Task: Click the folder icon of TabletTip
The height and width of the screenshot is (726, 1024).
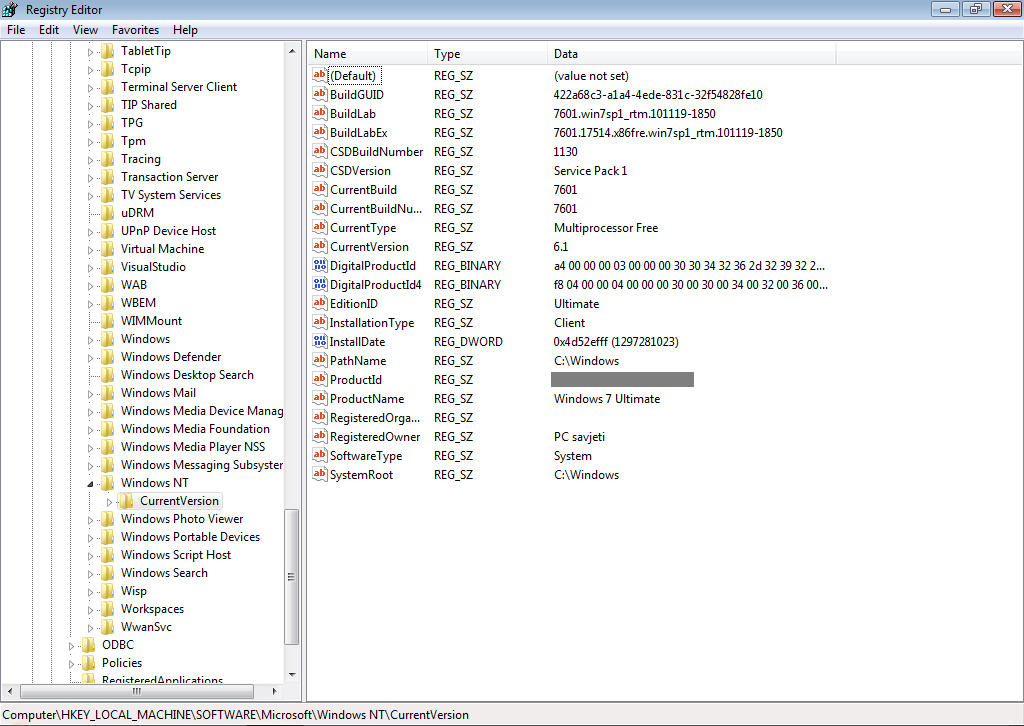Action: tap(108, 51)
